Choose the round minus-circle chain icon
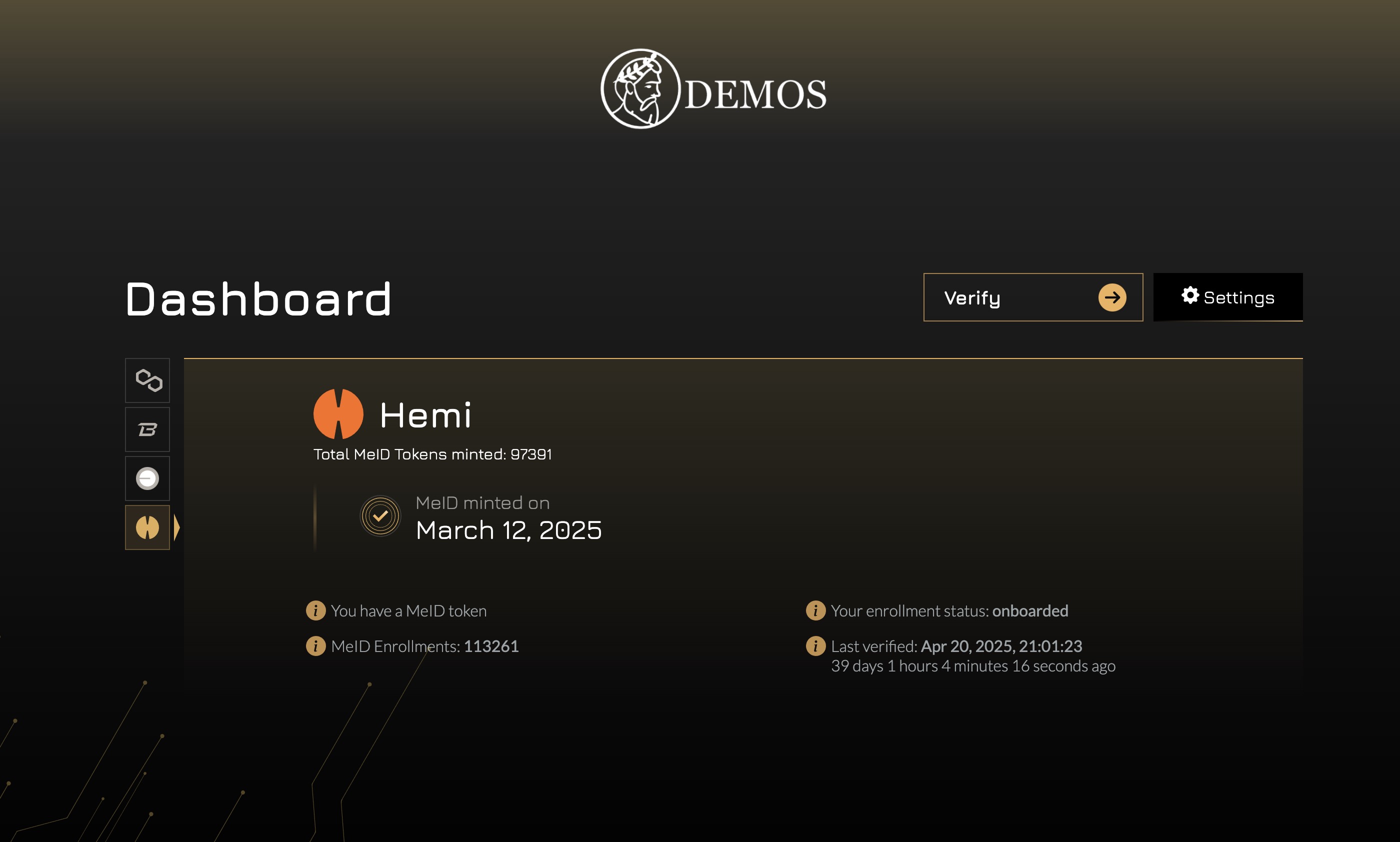Image resolution: width=1400 pixels, height=842 pixels. click(x=147, y=478)
